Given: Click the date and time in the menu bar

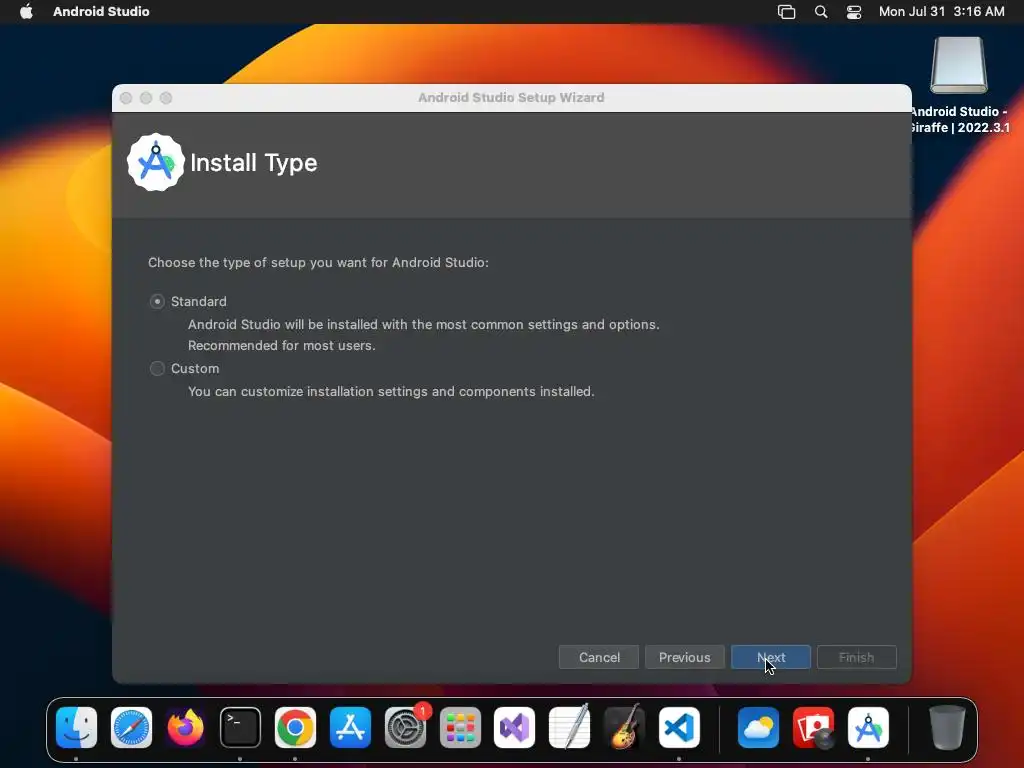Looking at the screenshot, I should [x=941, y=11].
